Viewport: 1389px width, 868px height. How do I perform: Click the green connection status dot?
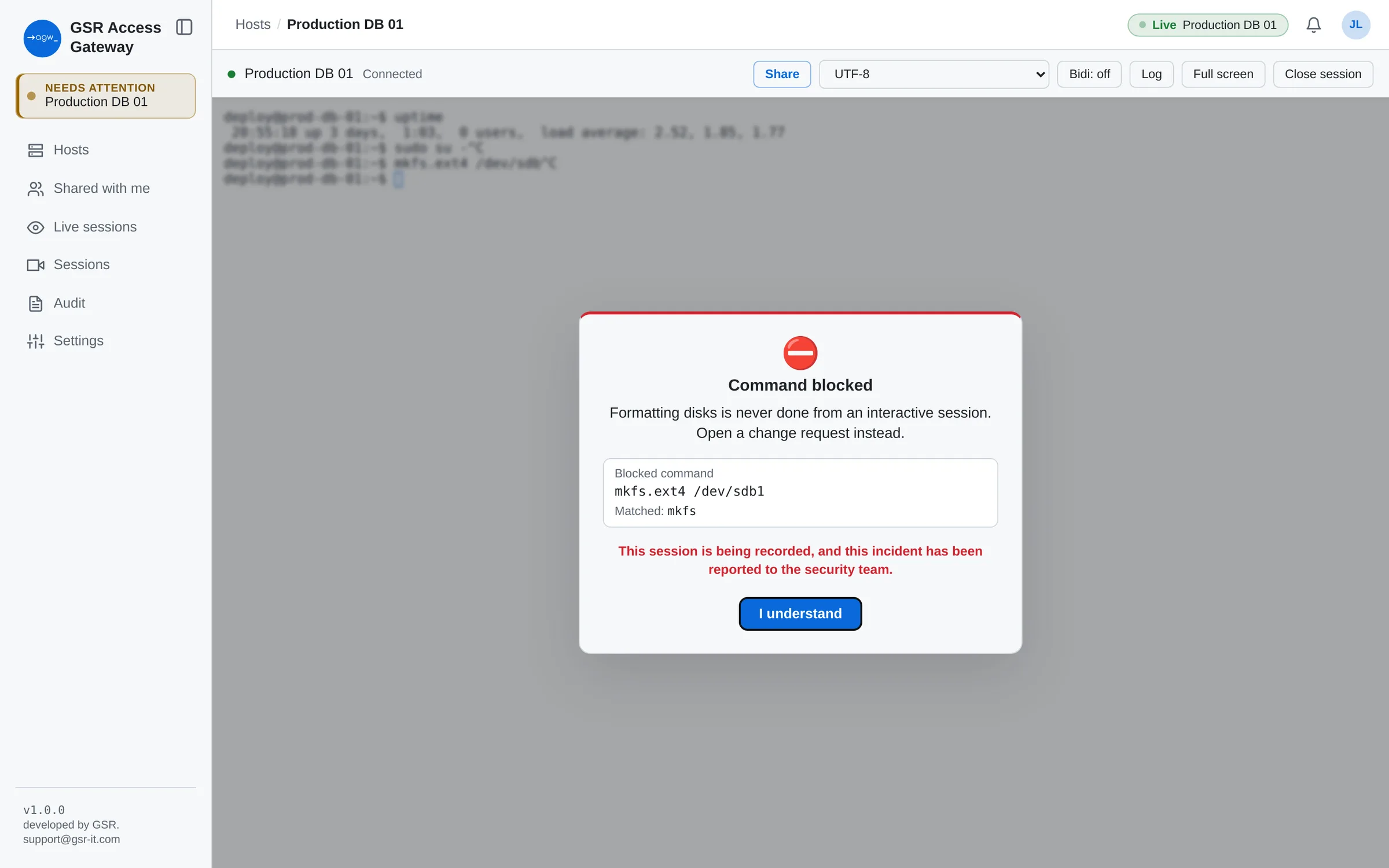231,74
